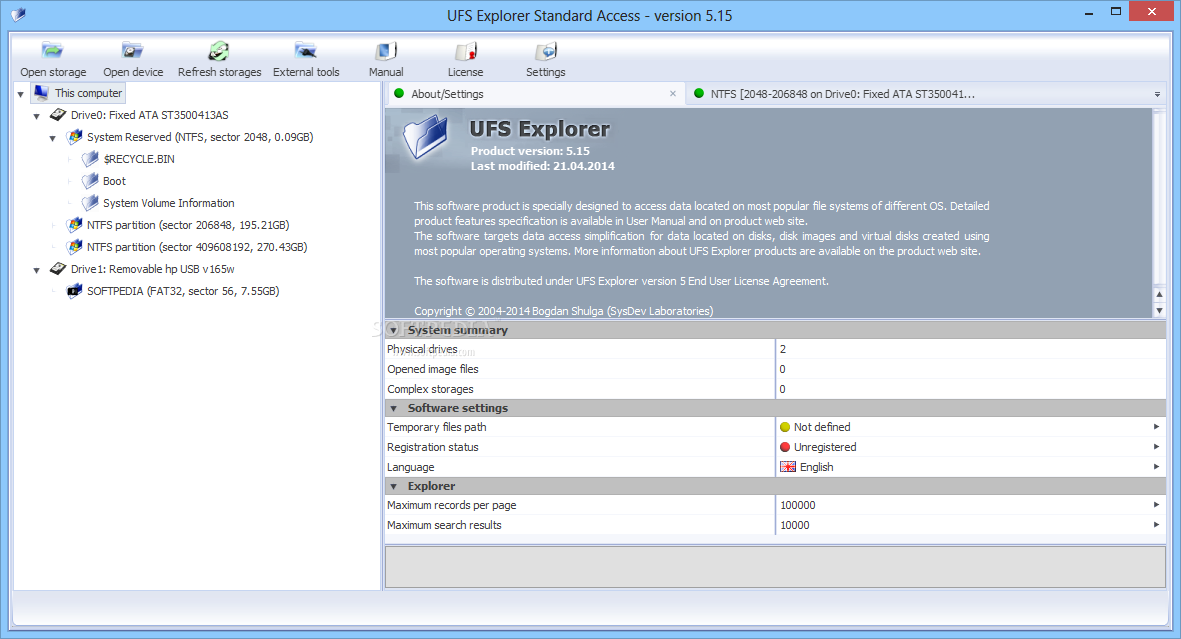Click the System Volume Information folder icon
Screen dimensions: 1181x639
(90, 203)
